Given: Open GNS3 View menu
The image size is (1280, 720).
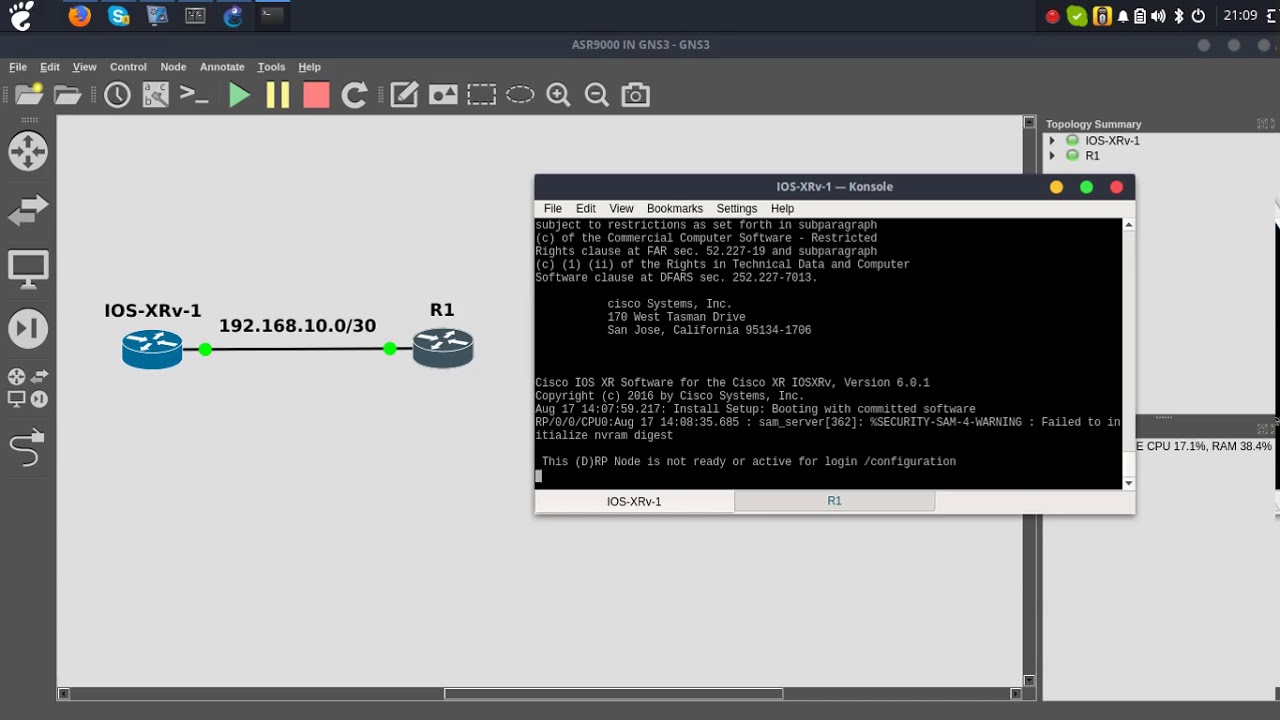Looking at the screenshot, I should 84,67.
